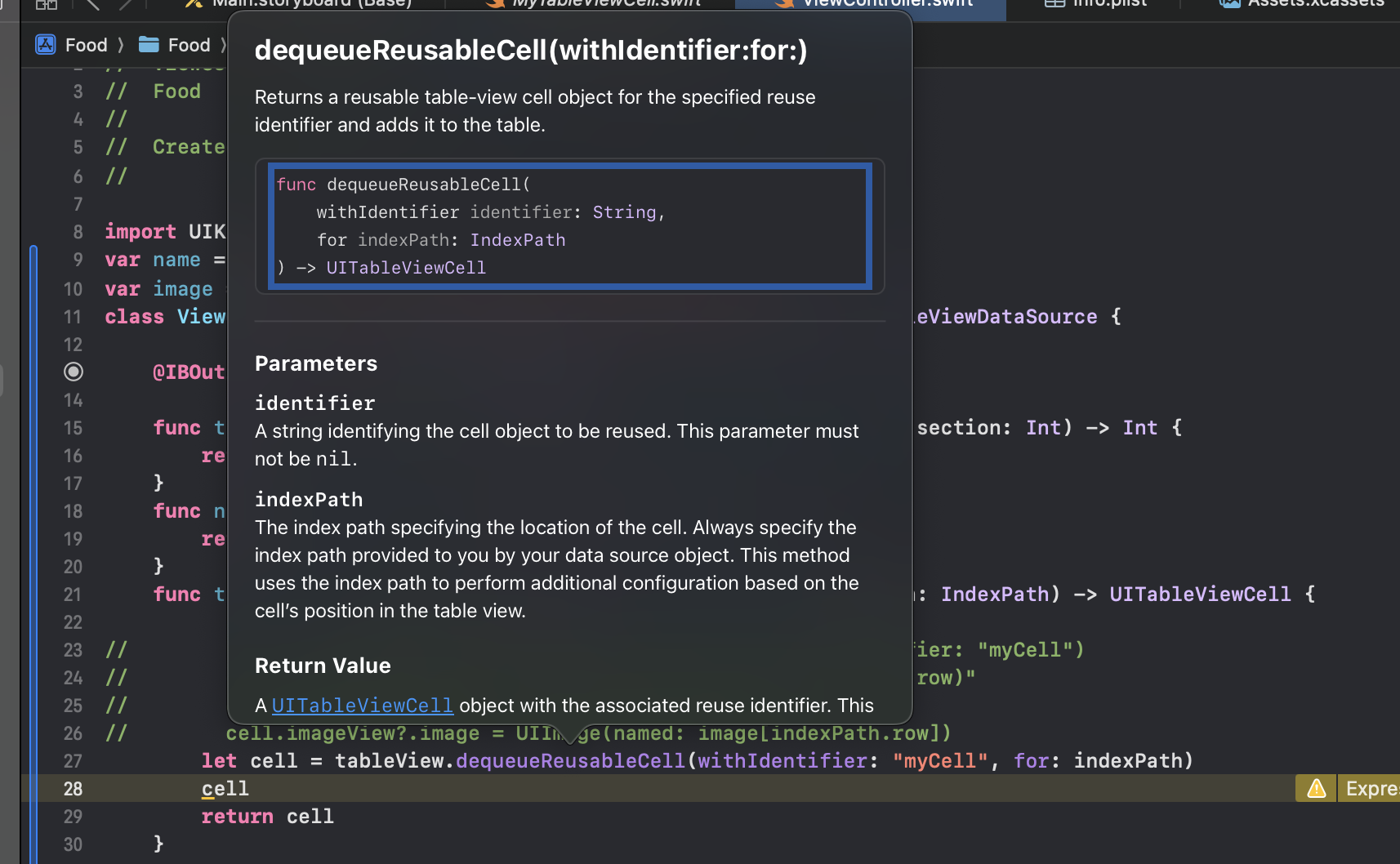Click the IndexPath type on line 21

(x=995, y=595)
